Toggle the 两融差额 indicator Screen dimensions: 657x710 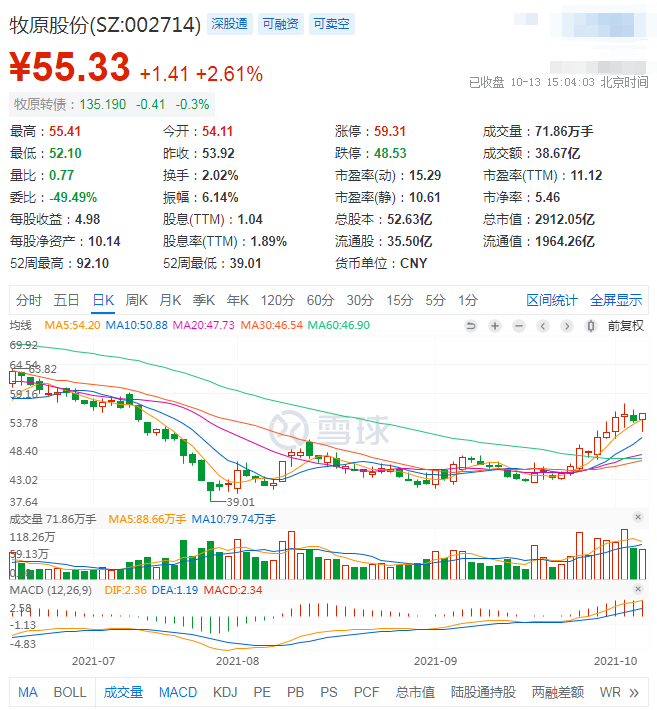558,693
